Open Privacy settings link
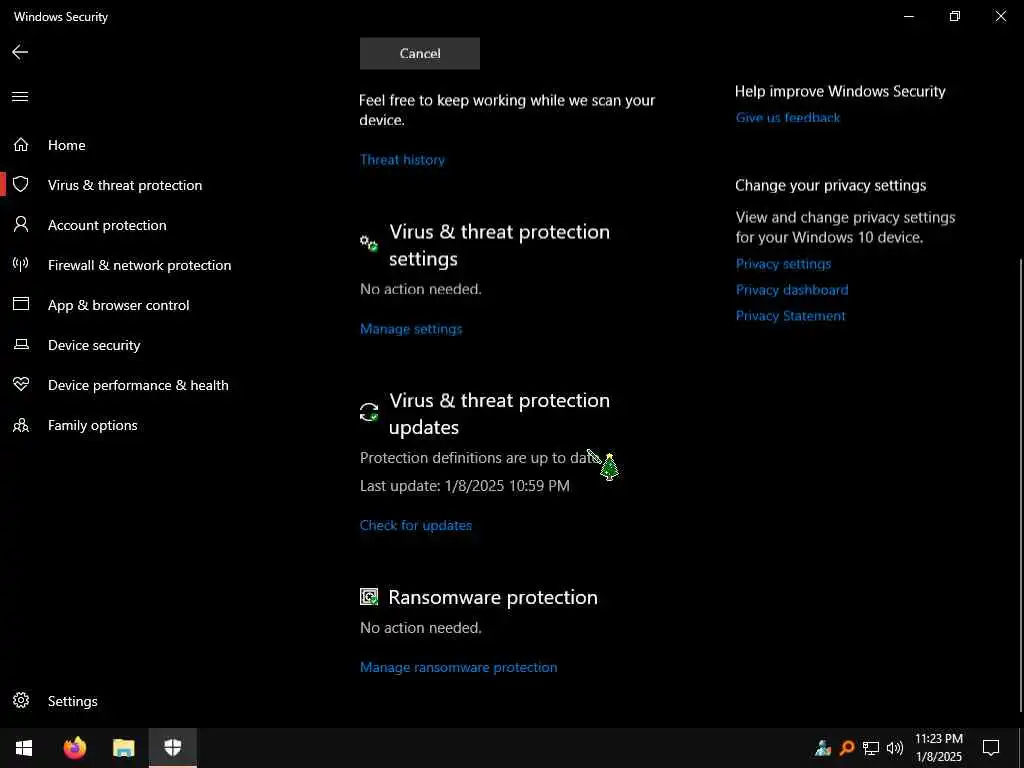Viewport: 1024px width, 768px height. coord(783,264)
